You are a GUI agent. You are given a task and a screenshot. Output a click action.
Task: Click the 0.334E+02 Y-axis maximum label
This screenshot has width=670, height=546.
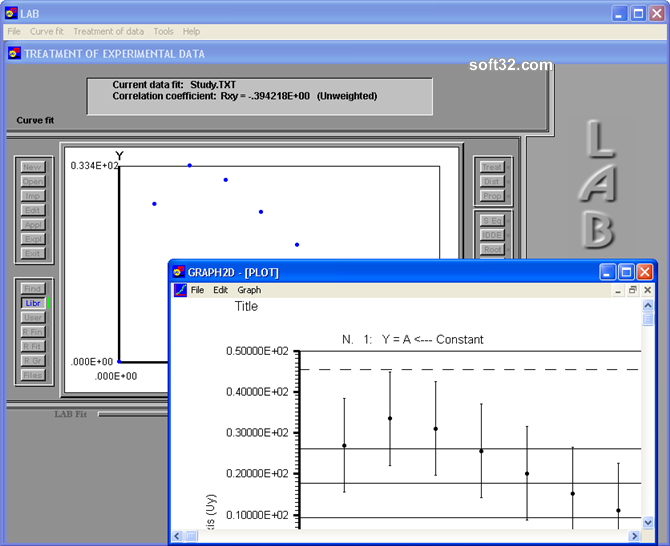click(x=94, y=166)
